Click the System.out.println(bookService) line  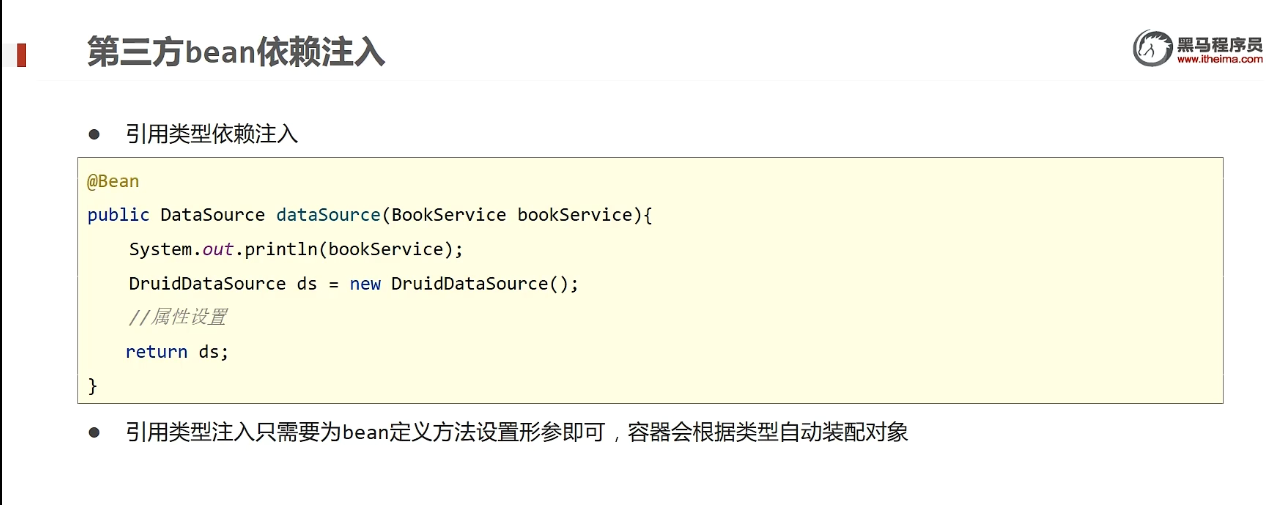(x=296, y=249)
